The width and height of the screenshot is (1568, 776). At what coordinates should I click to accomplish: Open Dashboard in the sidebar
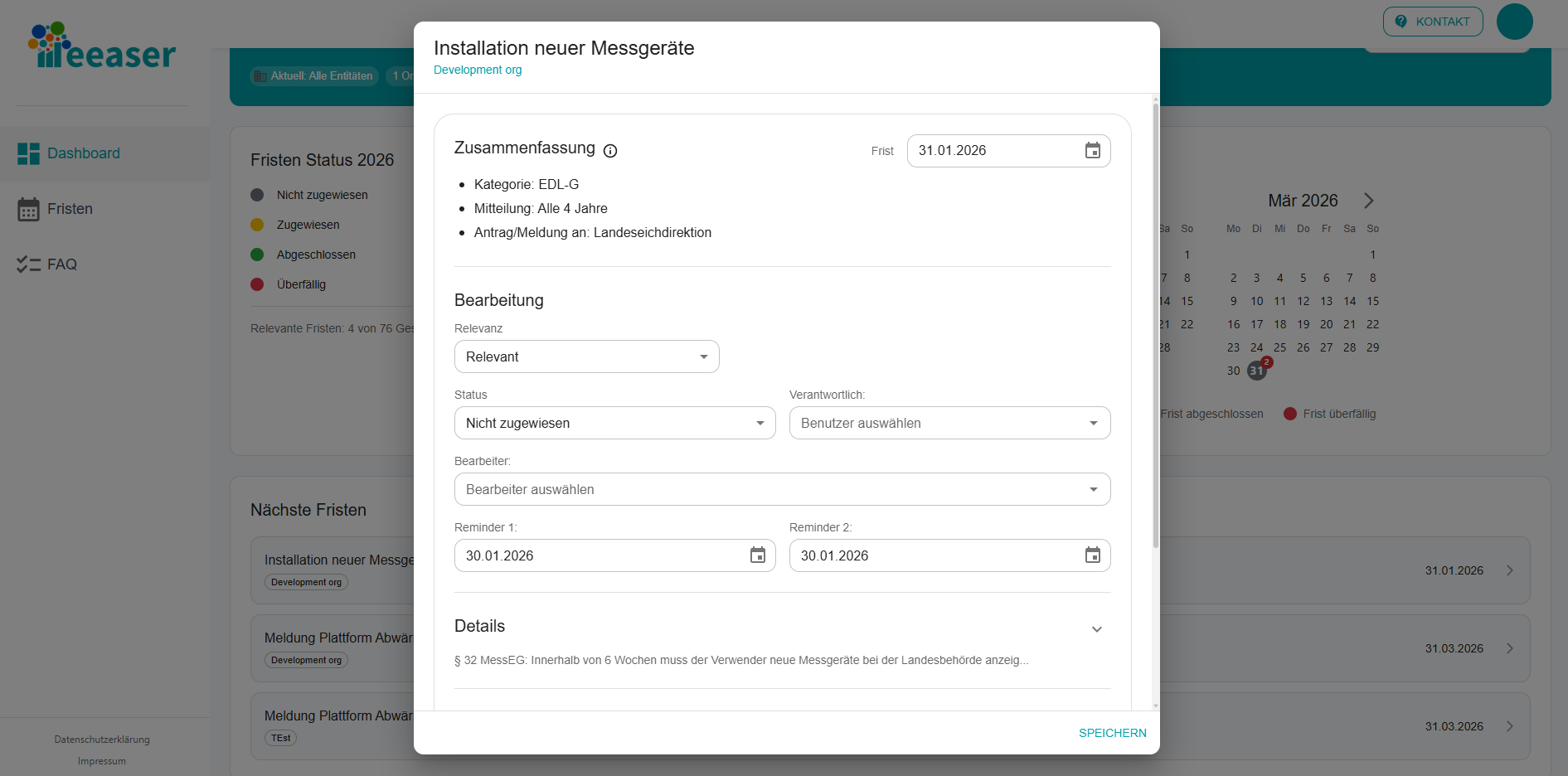click(x=83, y=153)
